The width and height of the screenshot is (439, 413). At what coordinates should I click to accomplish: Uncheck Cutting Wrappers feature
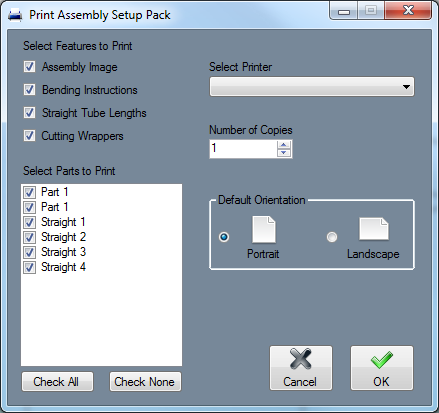coord(29,136)
